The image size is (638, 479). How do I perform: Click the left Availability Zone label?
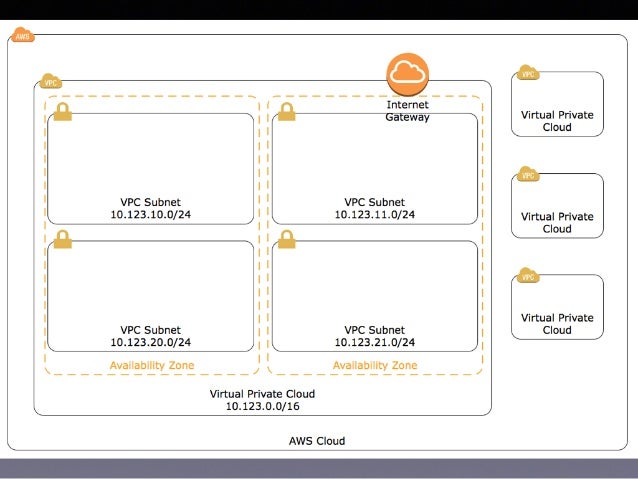(152, 365)
